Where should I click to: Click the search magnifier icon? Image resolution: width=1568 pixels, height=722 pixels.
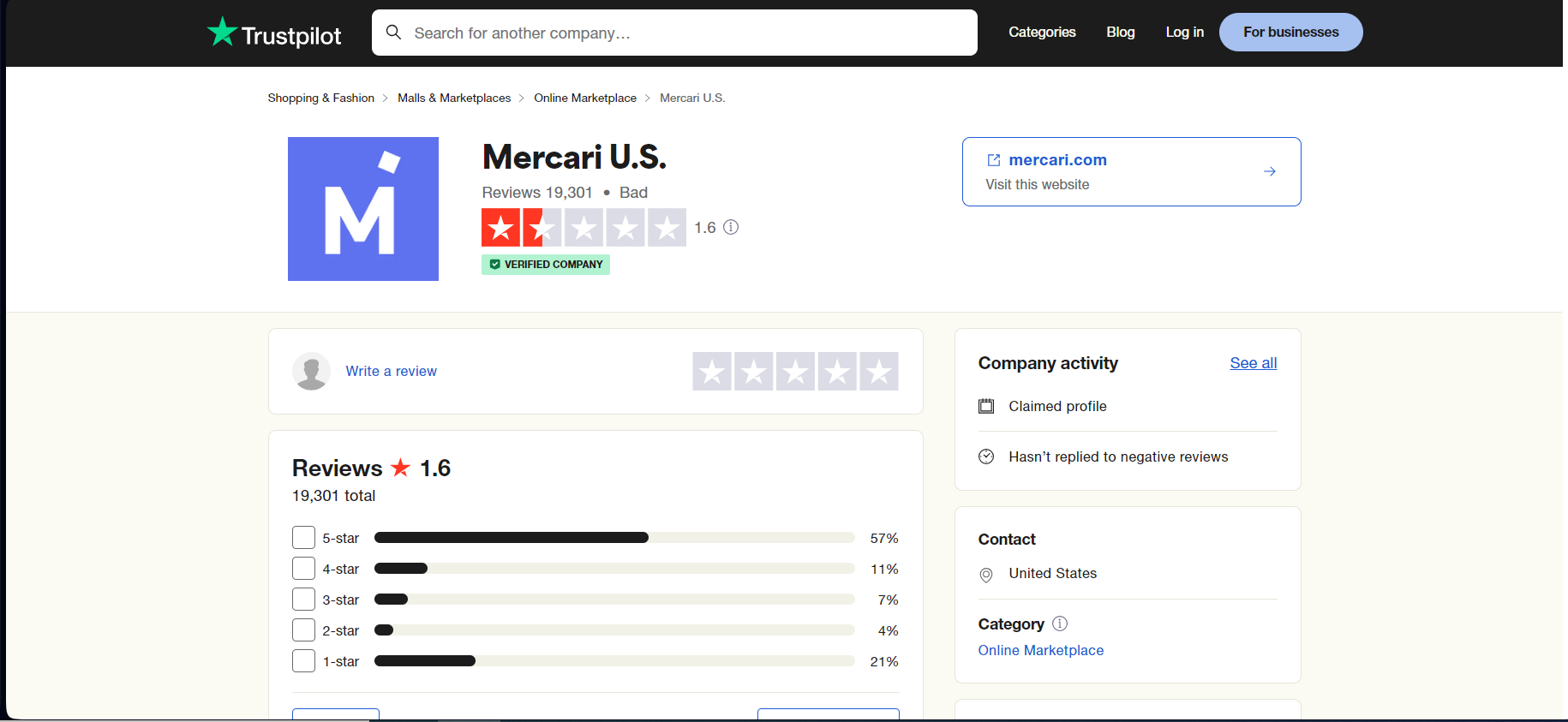[x=393, y=33]
